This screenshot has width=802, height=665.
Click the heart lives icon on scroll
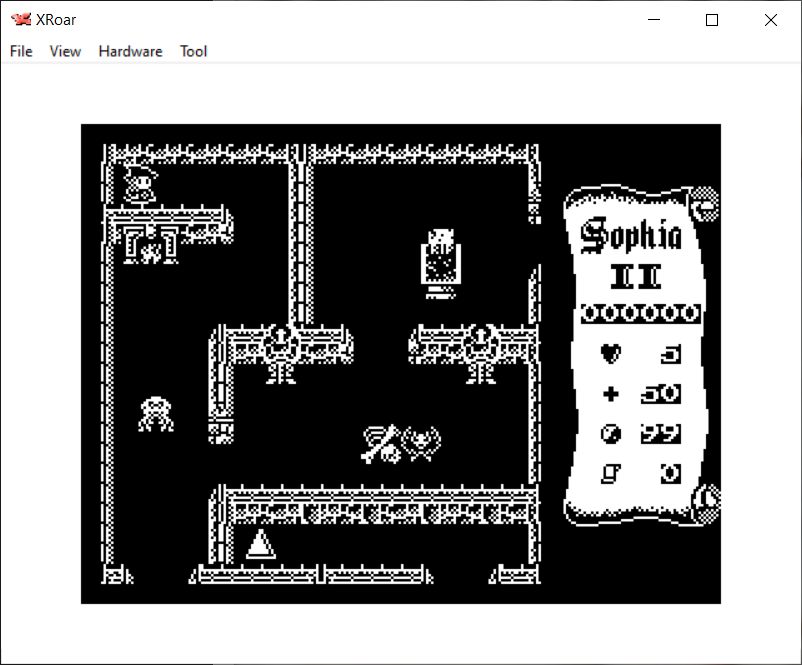pos(610,354)
